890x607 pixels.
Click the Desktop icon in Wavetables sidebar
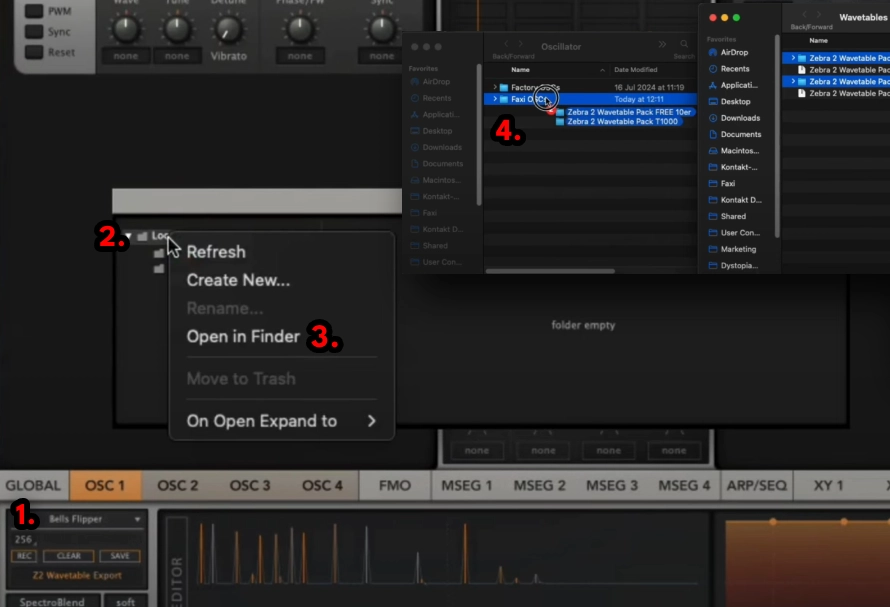point(712,102)
